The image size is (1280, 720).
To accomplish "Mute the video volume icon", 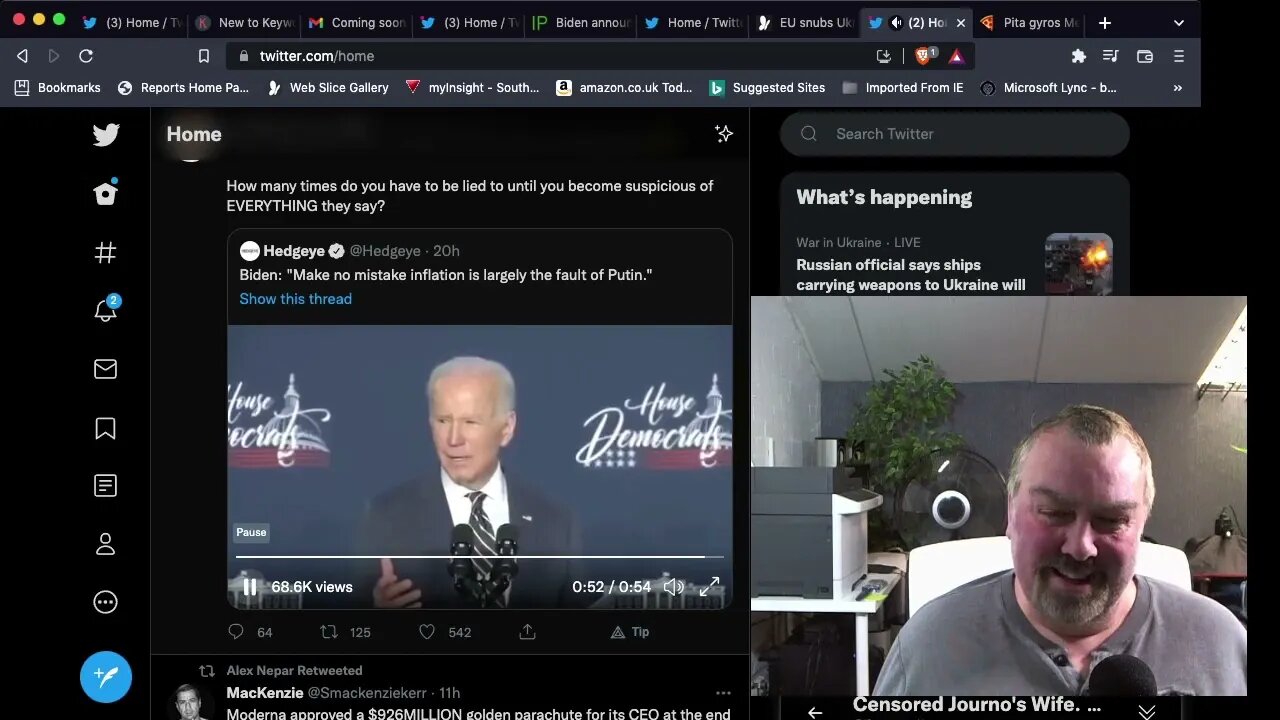I will pyautogui.click(x=674, y=587).
